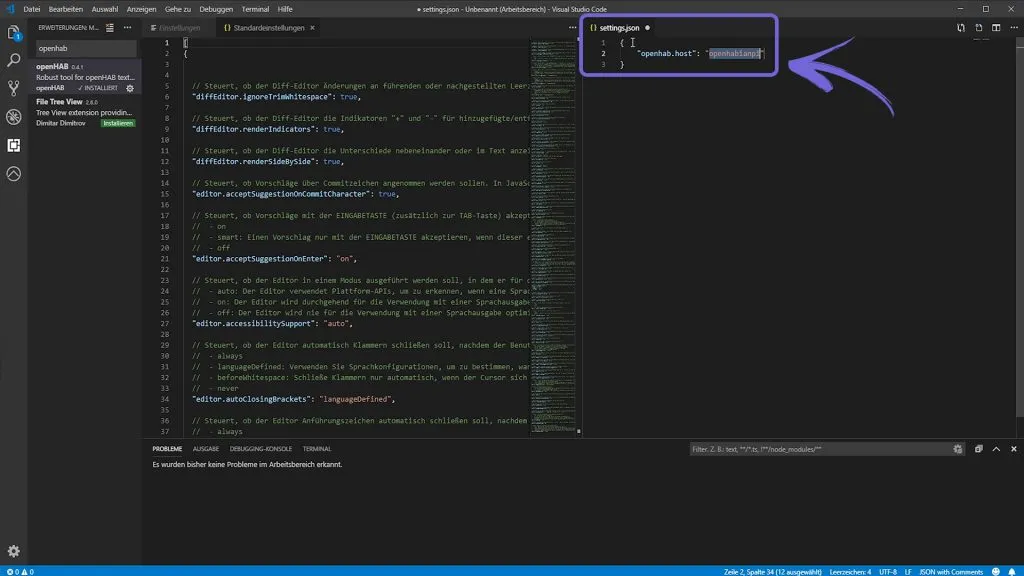The width and height of the screenshot is (1024, 576).
Task: Close the Standardeinstellungen tab
Action: click(312, 27)
